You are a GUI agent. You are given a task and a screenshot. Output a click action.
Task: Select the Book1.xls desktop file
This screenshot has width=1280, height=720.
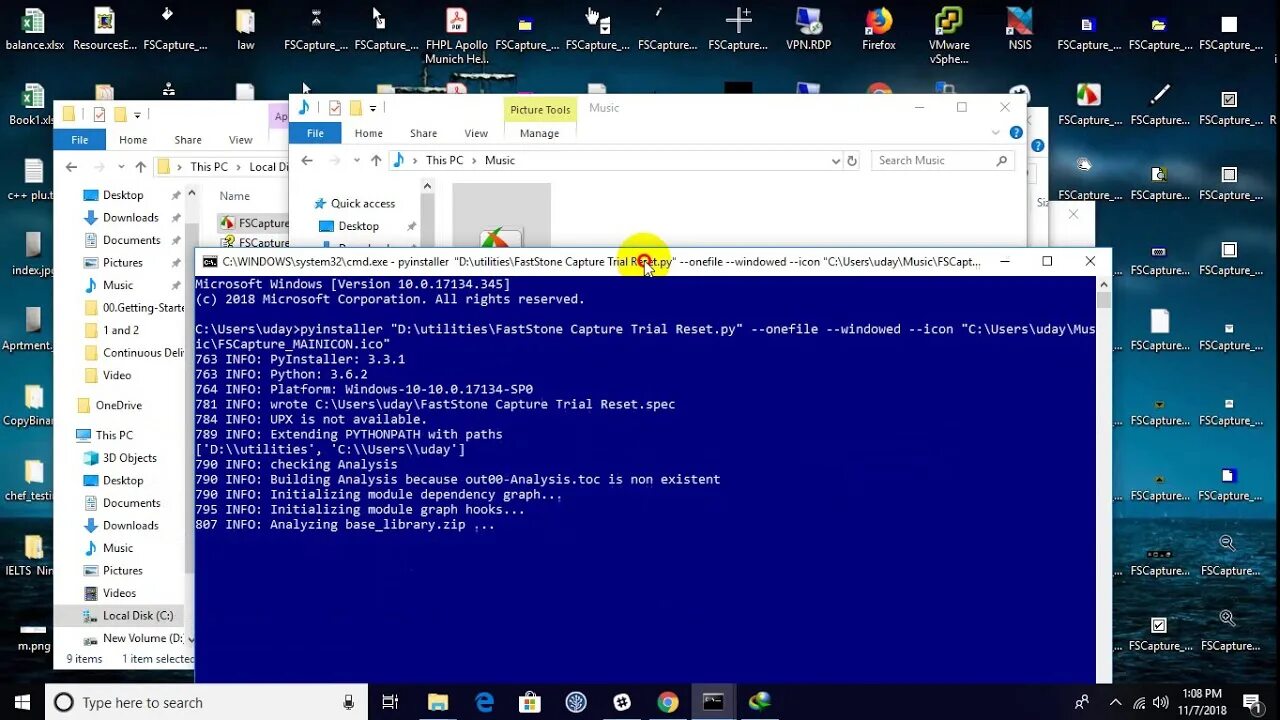pyautogui.click(x=32, y=104)
